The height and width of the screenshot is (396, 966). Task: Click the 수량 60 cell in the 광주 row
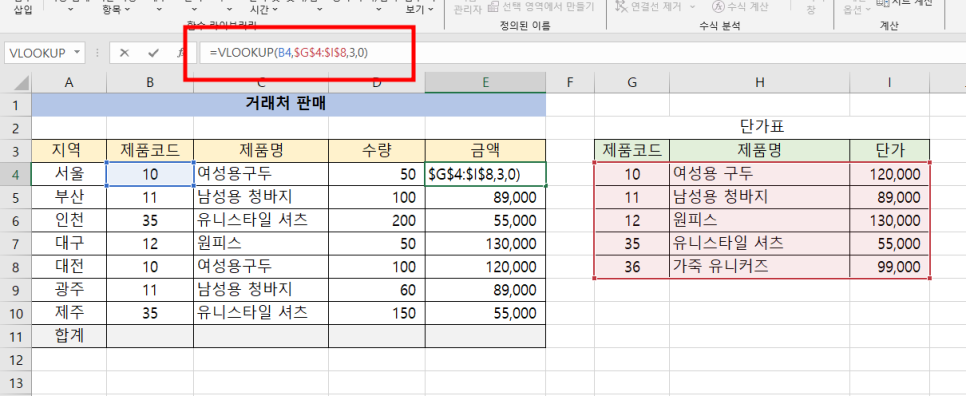(376, 290)
